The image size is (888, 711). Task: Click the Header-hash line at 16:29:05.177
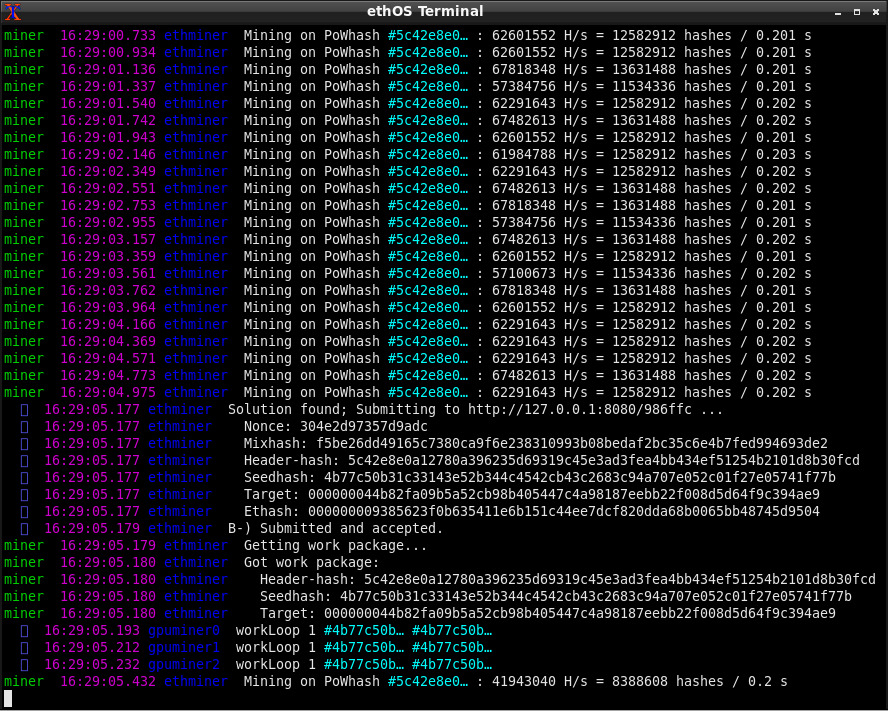pyautogui.click(x=440, y=461)
